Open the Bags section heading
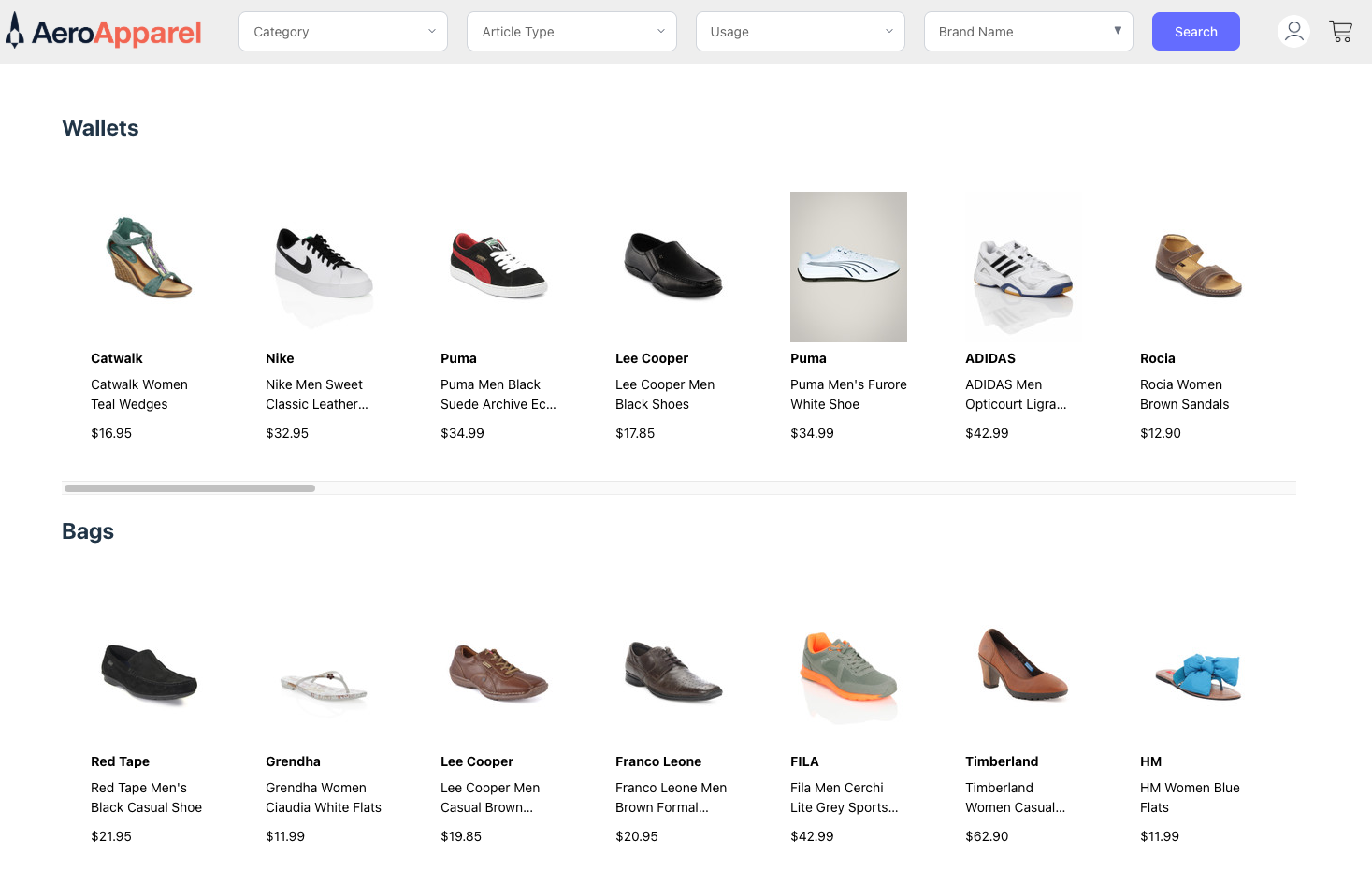 [88, 531]
